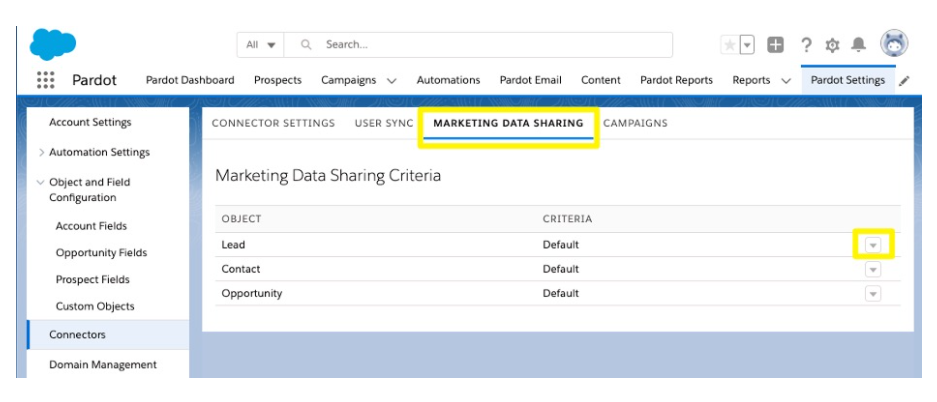Open the Contact row action dropdown
The image size is (937, 402).
873,269
